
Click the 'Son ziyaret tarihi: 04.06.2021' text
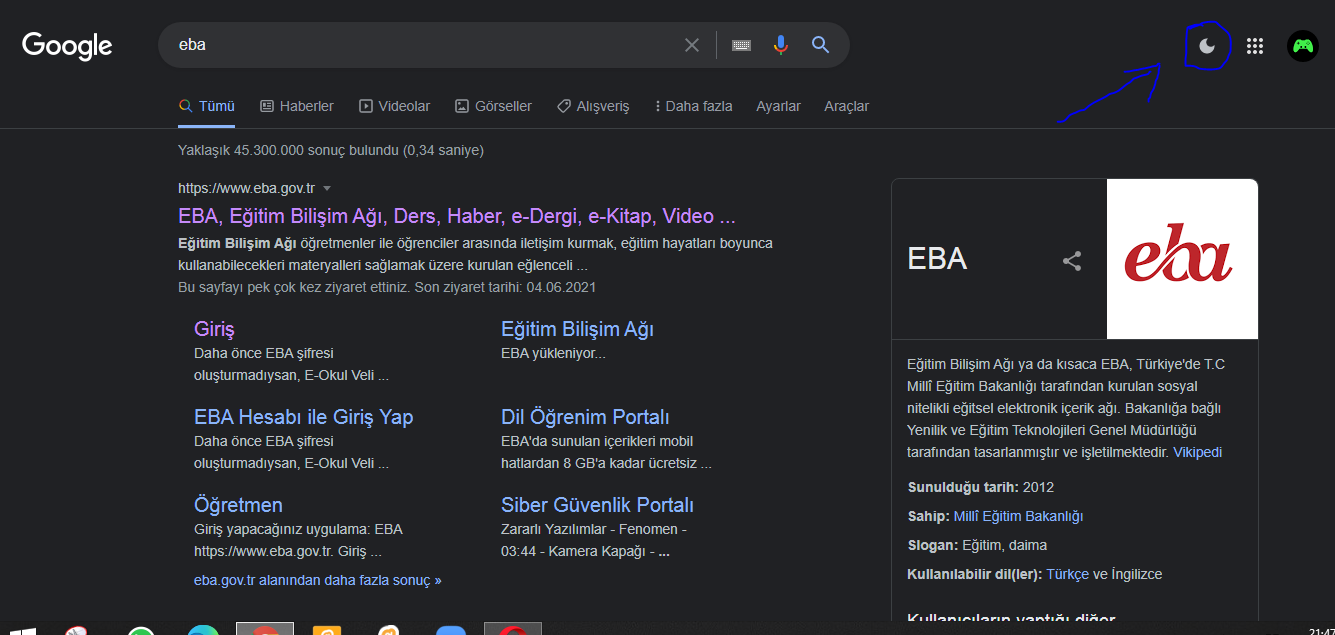pos(505,287)
